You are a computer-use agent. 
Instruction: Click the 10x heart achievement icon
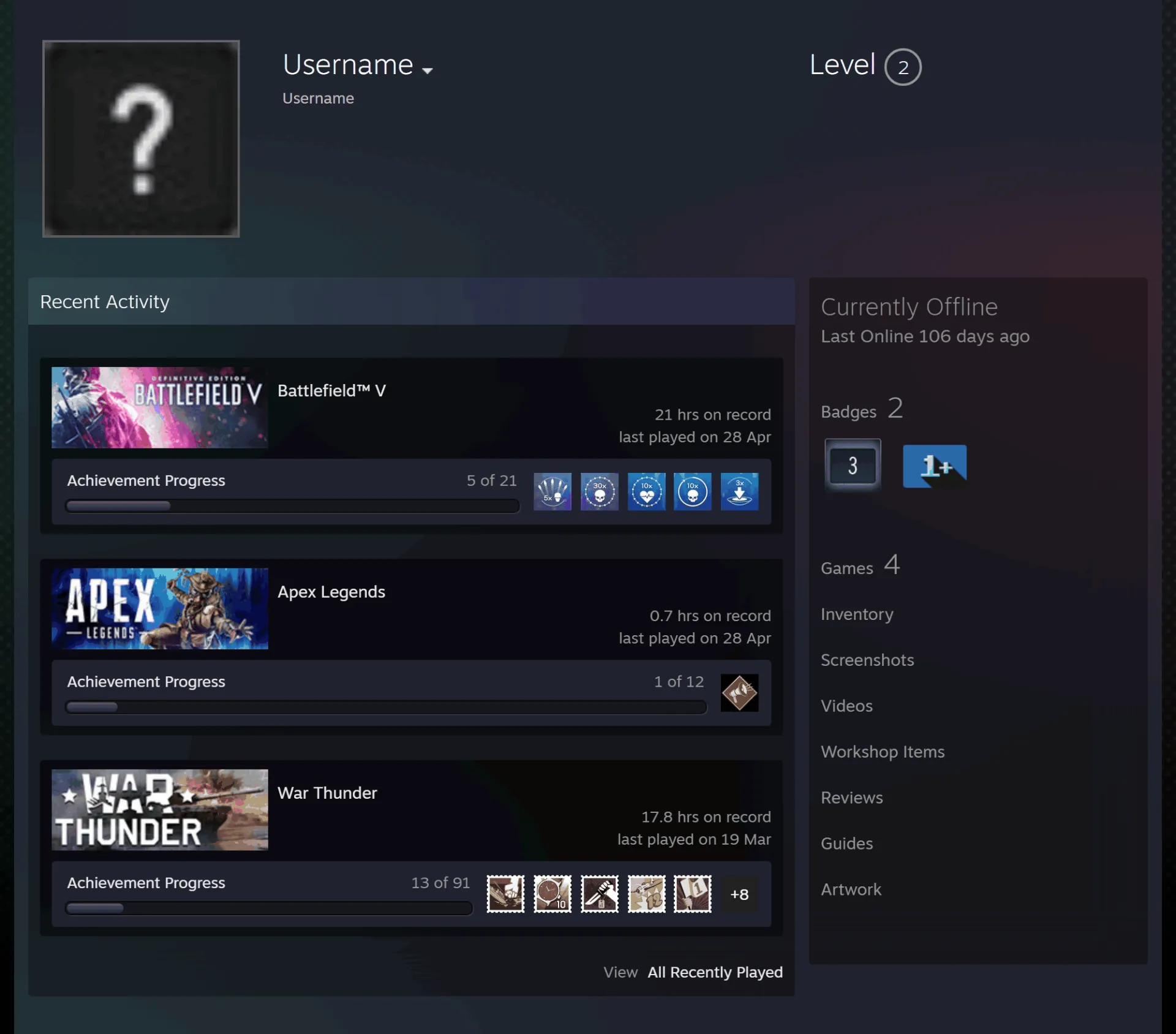click(x=646, y=491)
